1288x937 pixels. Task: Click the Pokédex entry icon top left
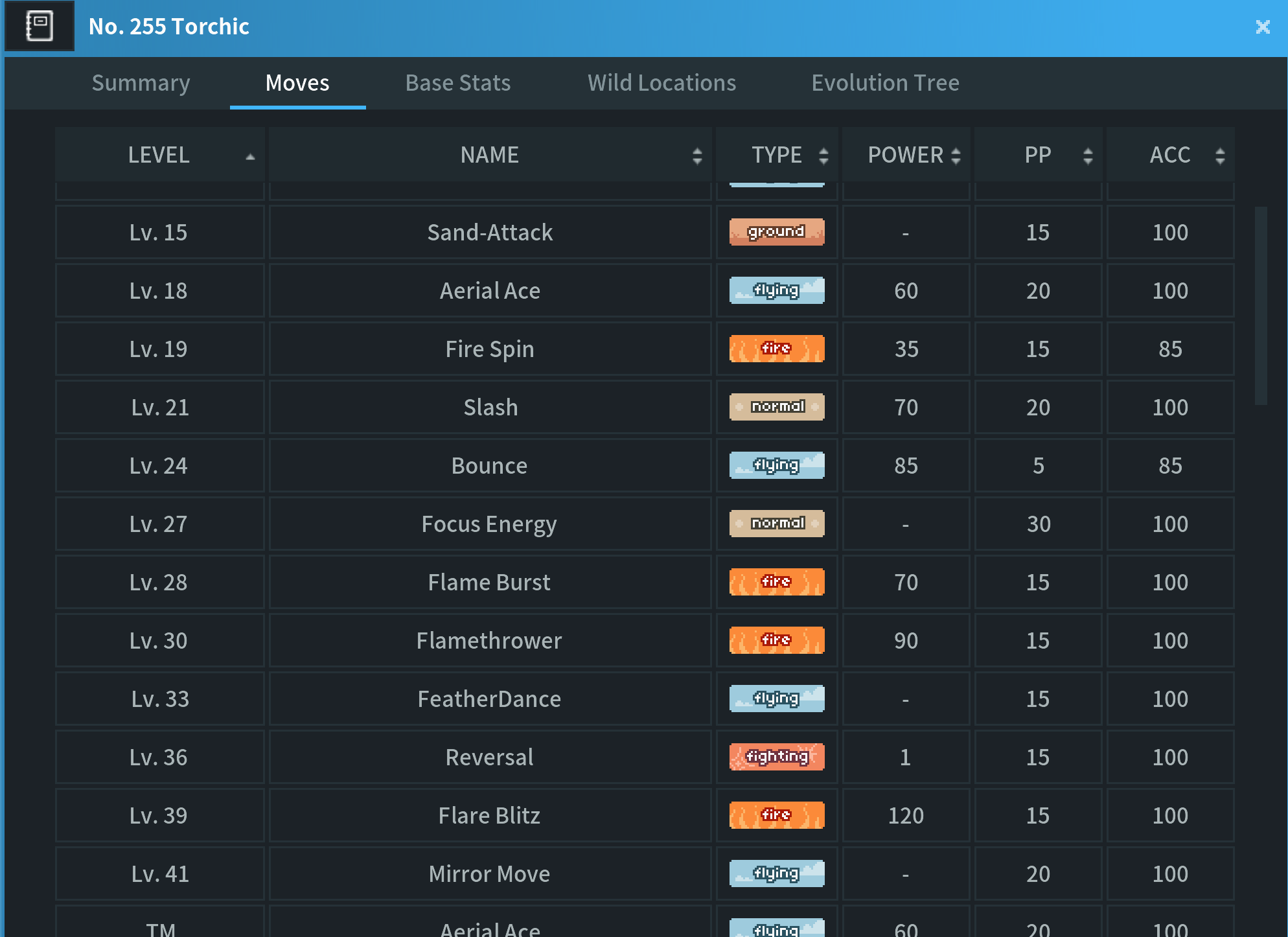[x=40, y=26]
